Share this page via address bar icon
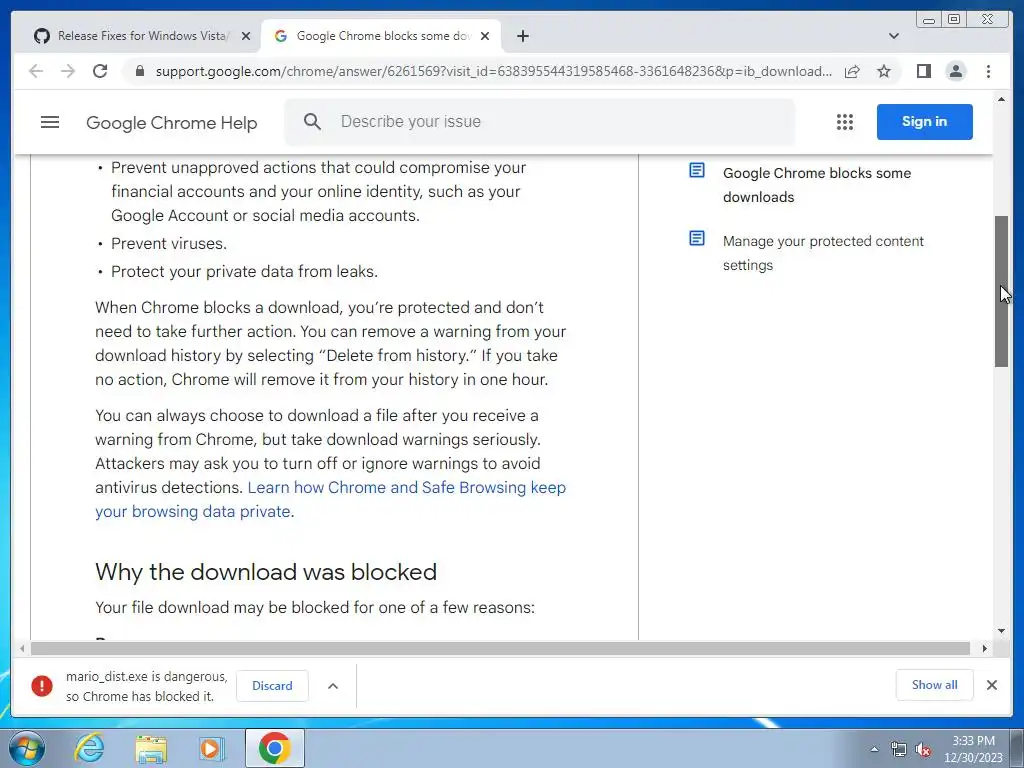The width and height of the screenshot is (1024, 768). pos(852,71)
